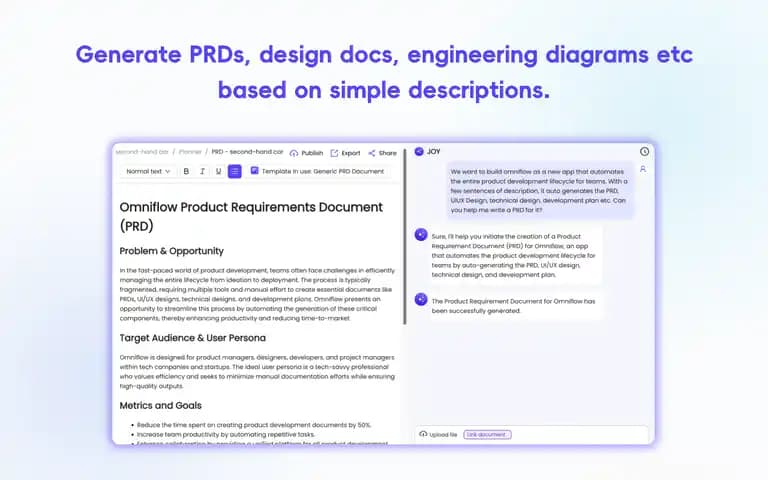
Task: Click the Problem & Opportunity heading
Action: point(171,251)
